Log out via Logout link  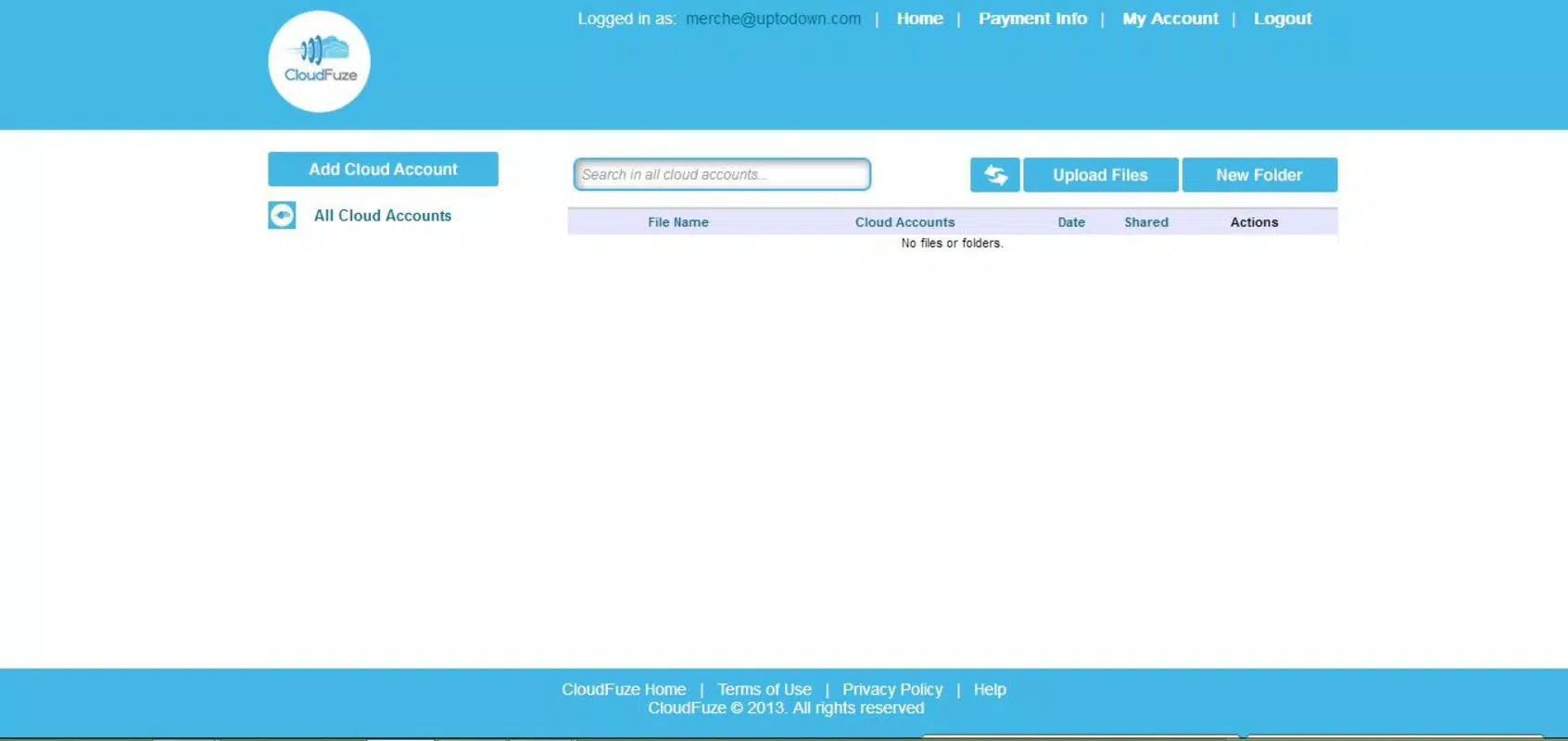tap(1283, 19)
